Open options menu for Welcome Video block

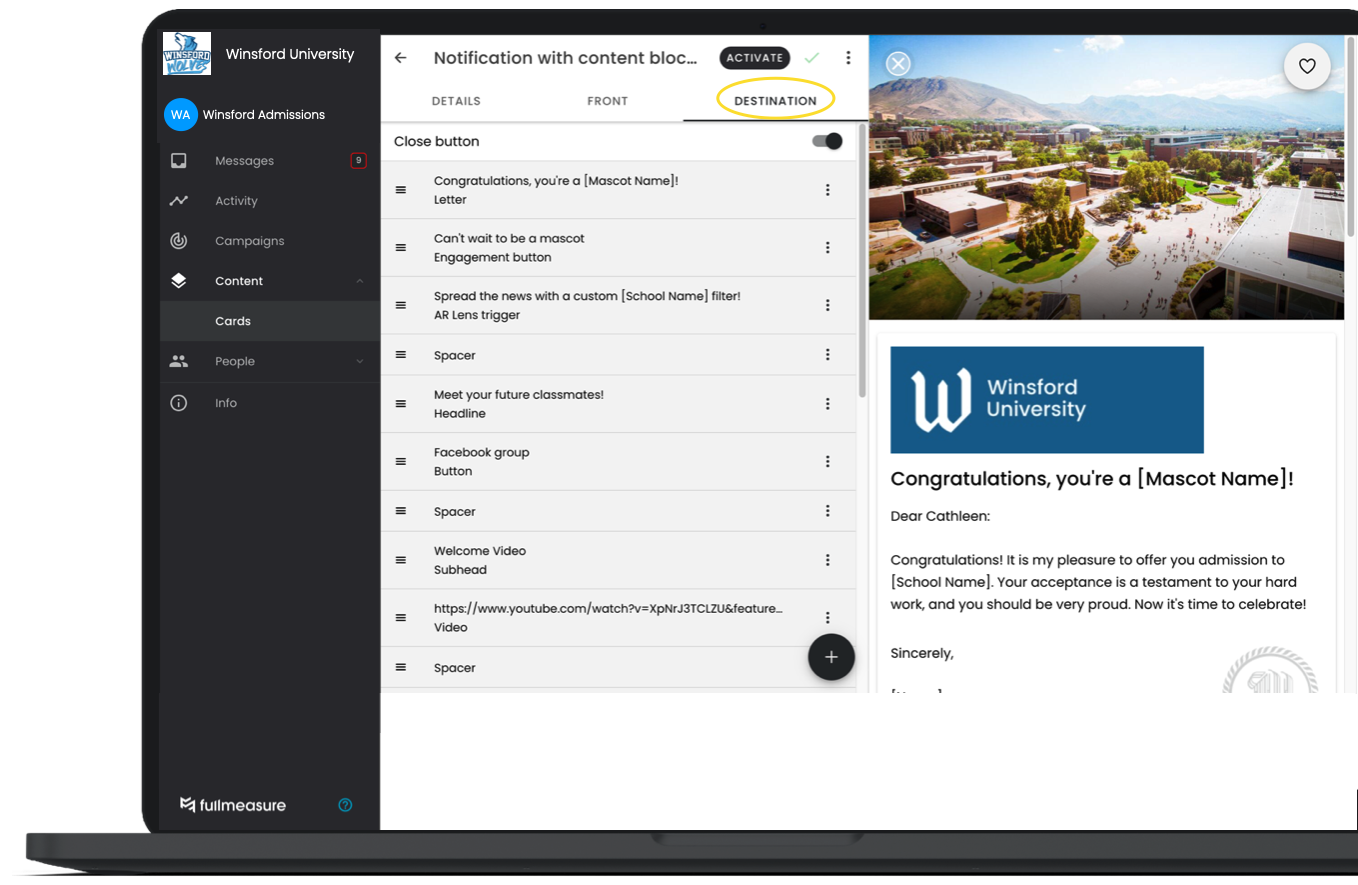[x=827, y=560]
